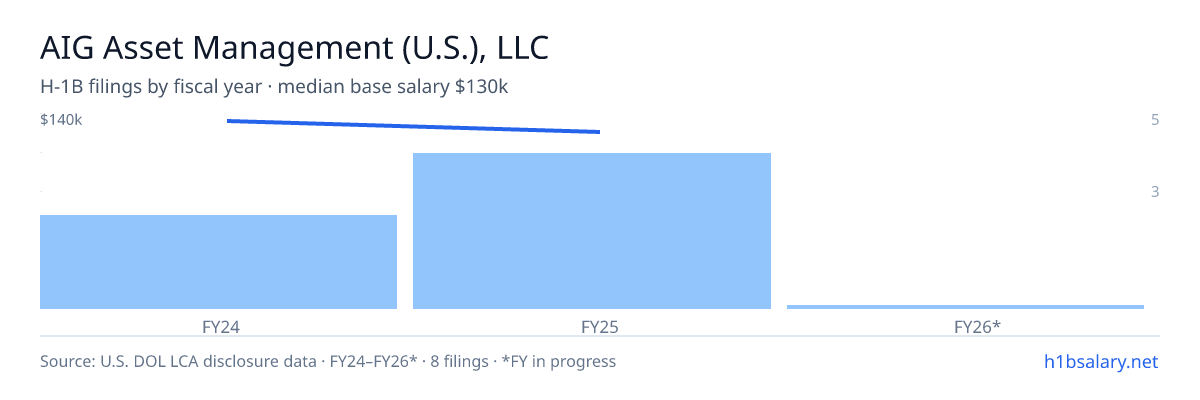Click the FY25 axis label

point(592,326)
